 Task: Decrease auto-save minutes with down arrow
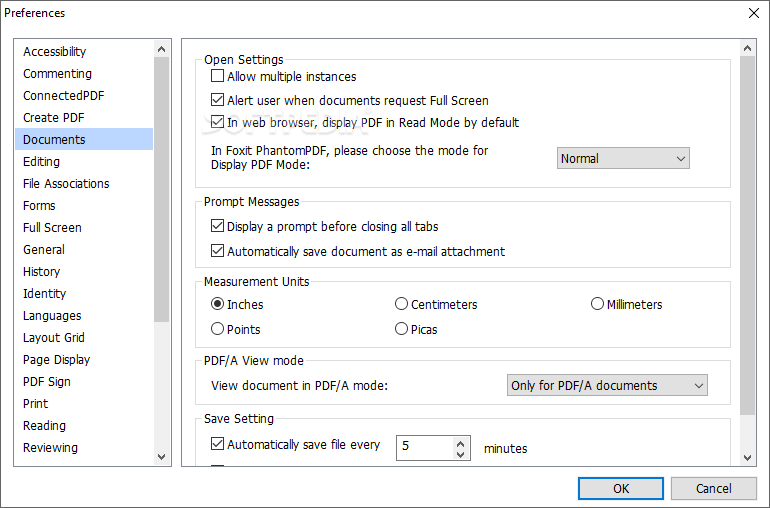pyautogui.click(x=460, y=454)
